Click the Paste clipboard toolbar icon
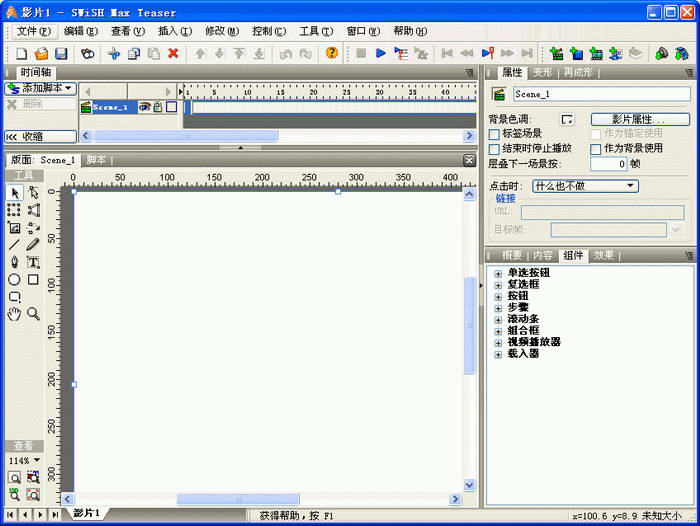 (154, 54)
